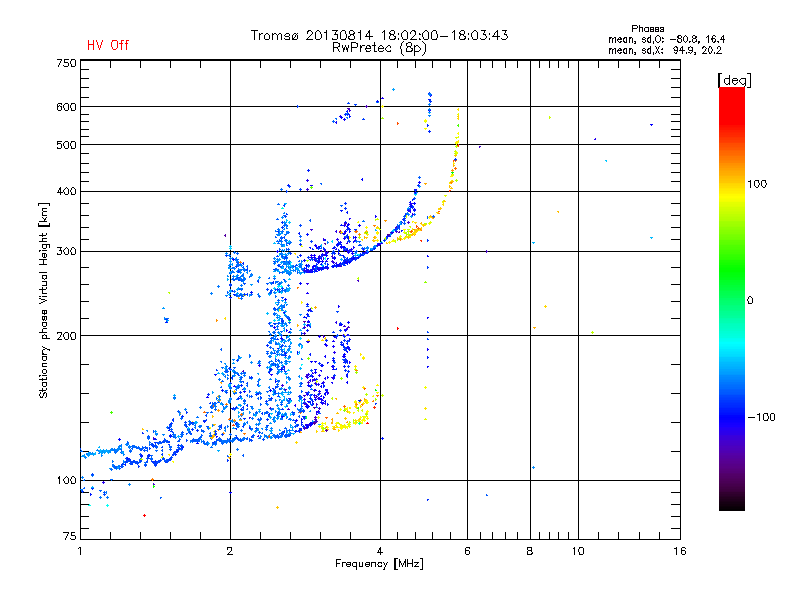The image size is (800, 600).
Task: Click the colorbar tick label '-100'
Action: point(761,417)
